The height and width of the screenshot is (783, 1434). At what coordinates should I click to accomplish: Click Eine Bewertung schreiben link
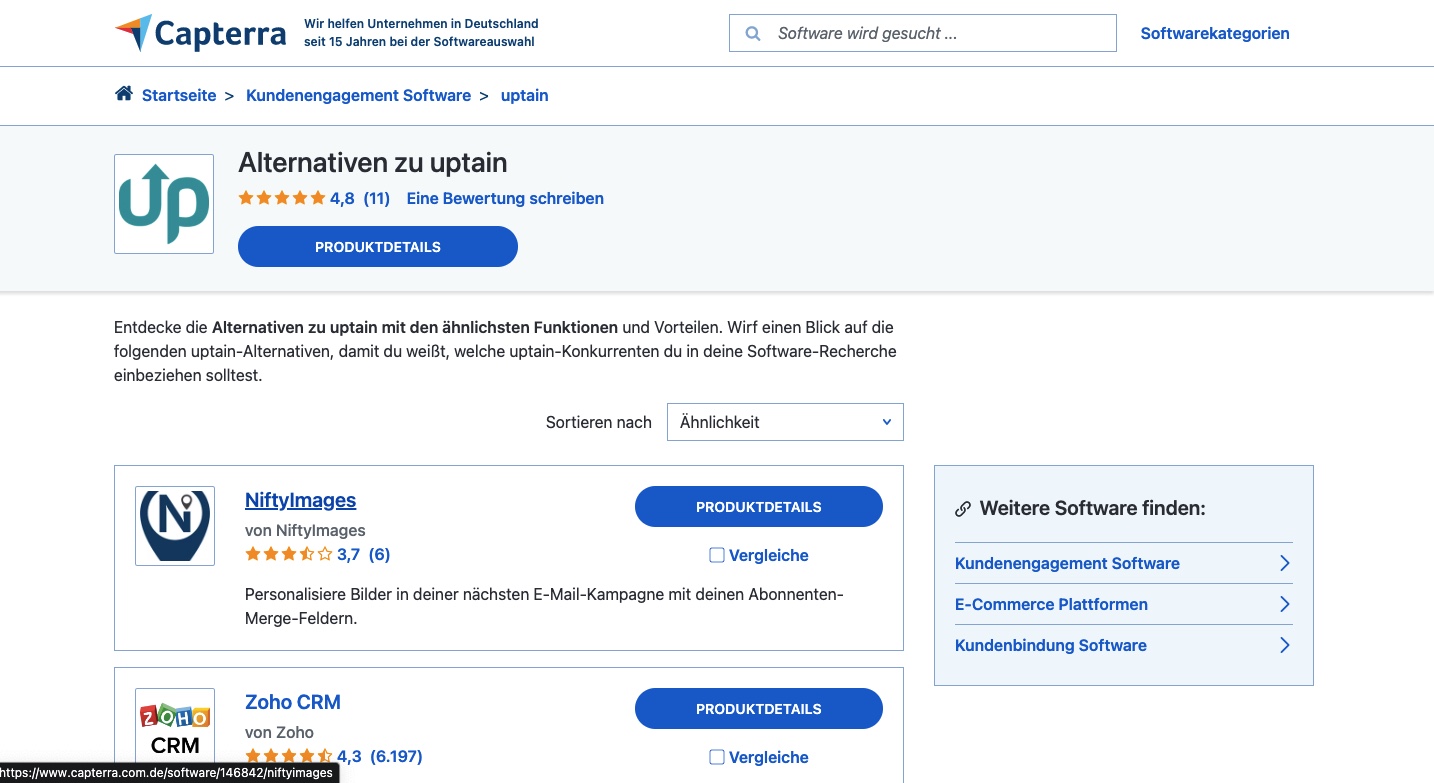pyautogui.click(x=505, y=198)
